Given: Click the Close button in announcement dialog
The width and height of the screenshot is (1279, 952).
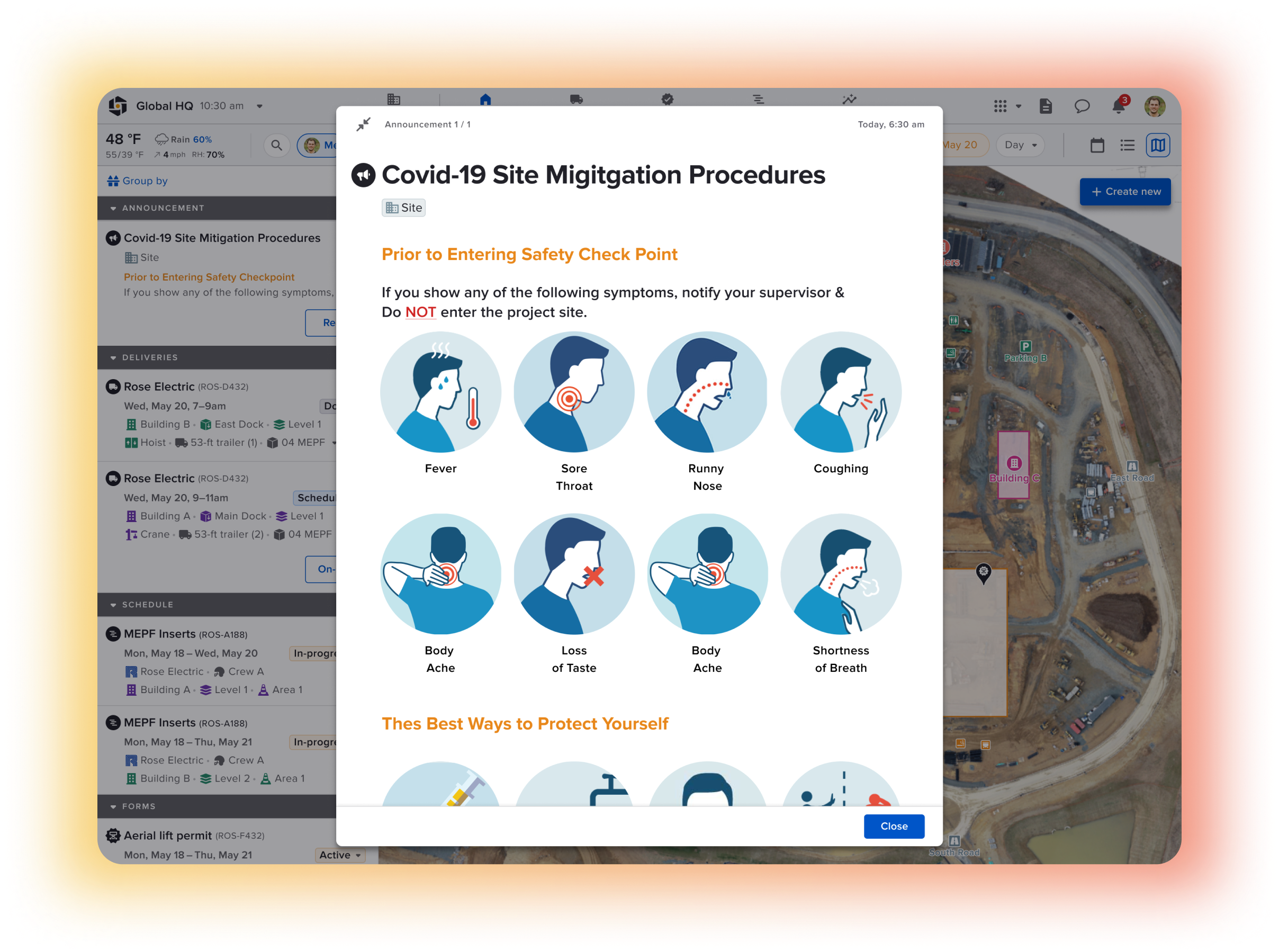Looking at the screenshot, I should pos(894,826).
